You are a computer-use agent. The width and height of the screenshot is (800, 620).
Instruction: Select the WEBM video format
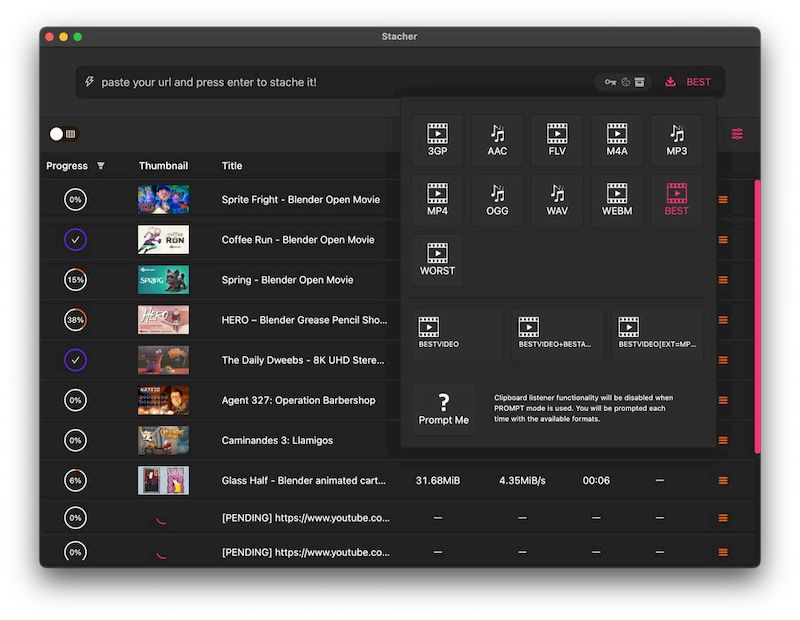tap(617, 199)
